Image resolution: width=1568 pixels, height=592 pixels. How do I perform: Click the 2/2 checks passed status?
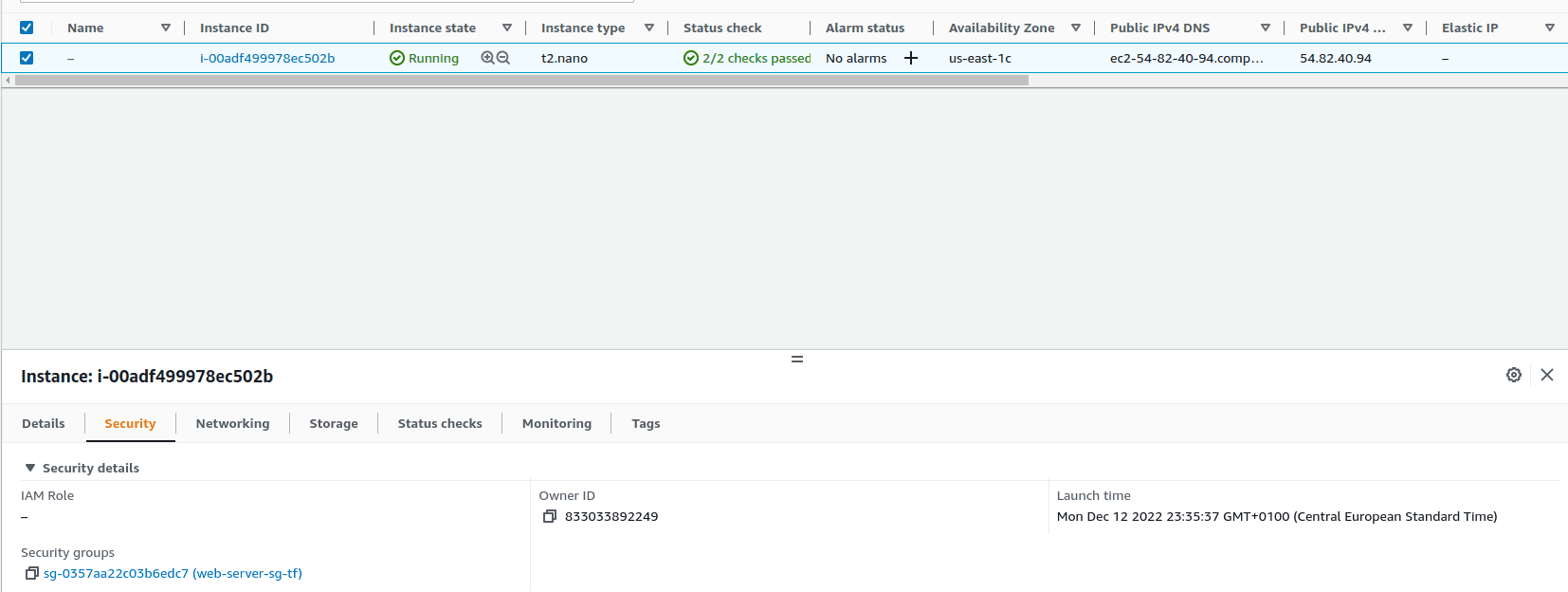(757, 58)
